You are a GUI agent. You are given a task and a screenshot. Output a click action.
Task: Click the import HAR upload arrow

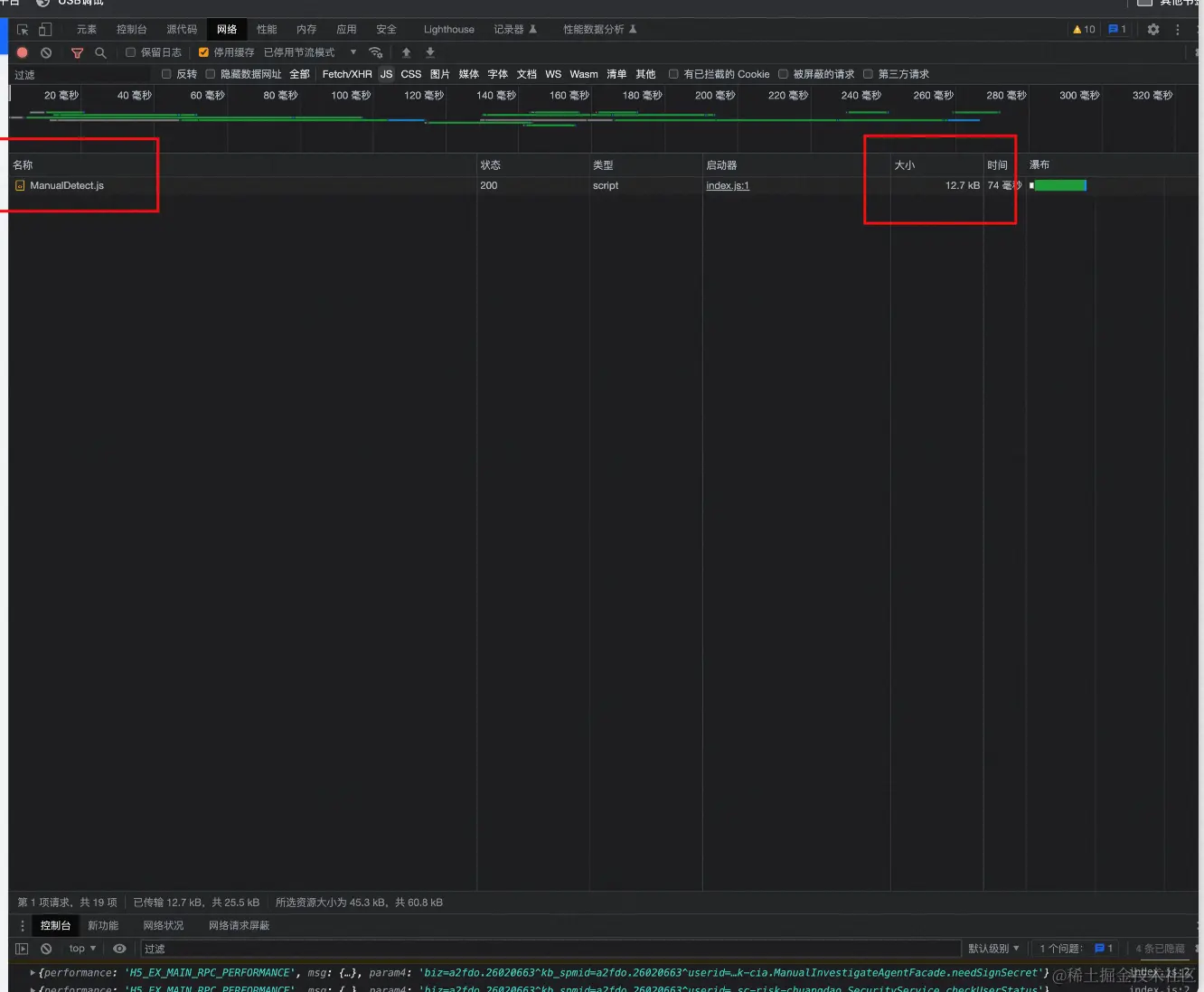coord(406,52)
